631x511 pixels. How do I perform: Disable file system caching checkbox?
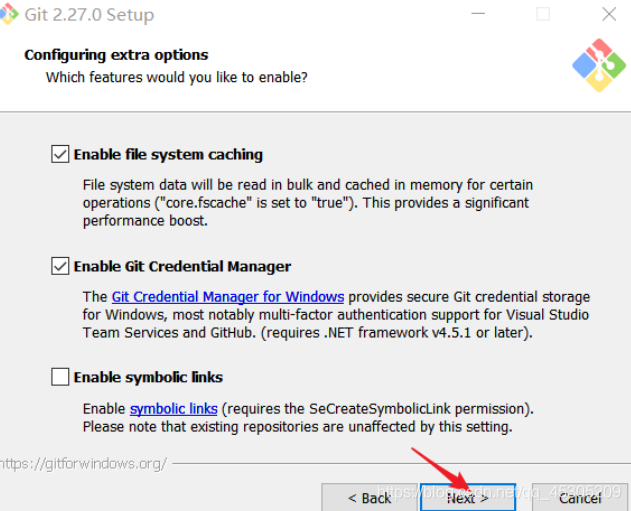tap(60, 155)
